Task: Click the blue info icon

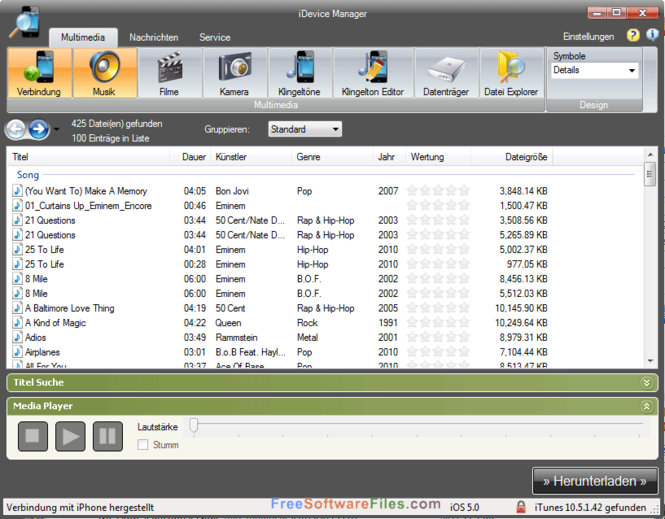Action: coord(652,35)
